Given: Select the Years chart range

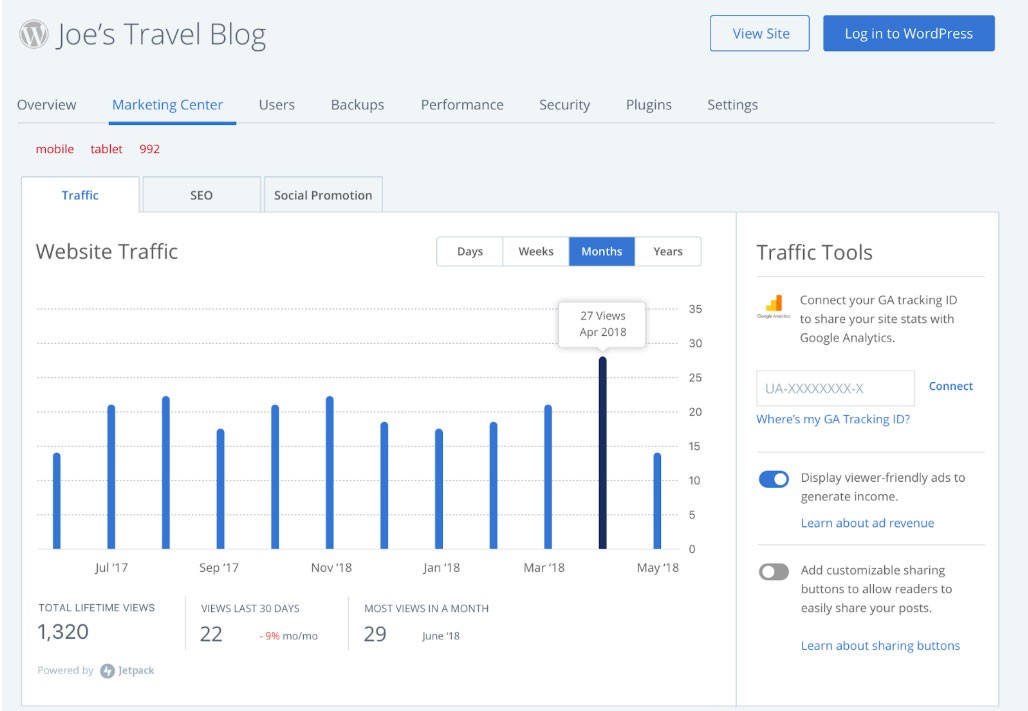Looking at the screenshot, I should 668,251.
